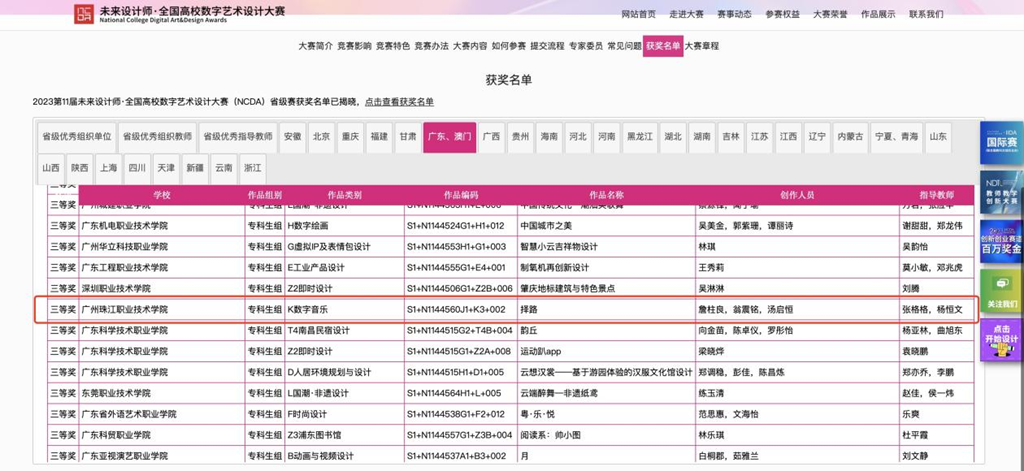
Task: Open the 国际赛 sidebar banner
Action: point(1002,144)
